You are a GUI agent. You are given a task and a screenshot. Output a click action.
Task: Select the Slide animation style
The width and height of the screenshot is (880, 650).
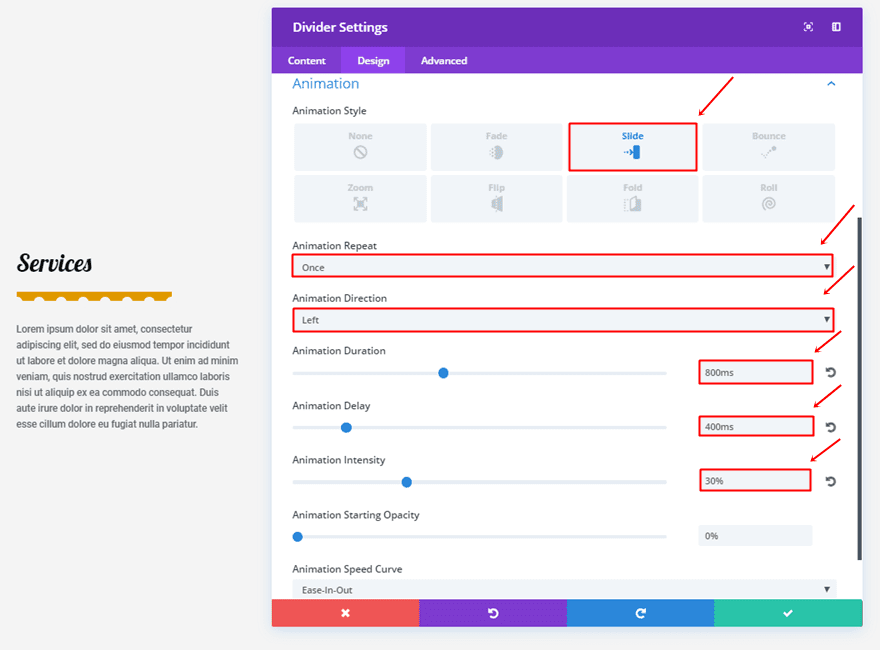click(x=632, y=146)
